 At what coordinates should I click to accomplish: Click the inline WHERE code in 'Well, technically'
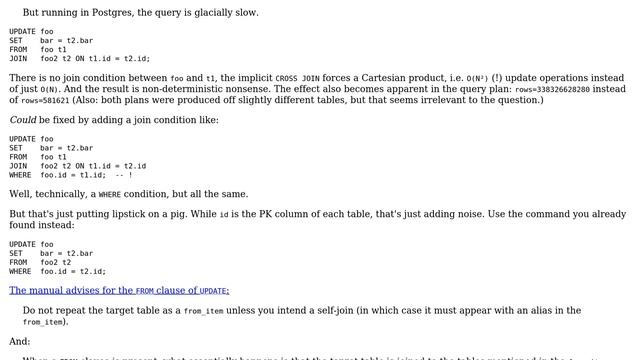point(110,195)
